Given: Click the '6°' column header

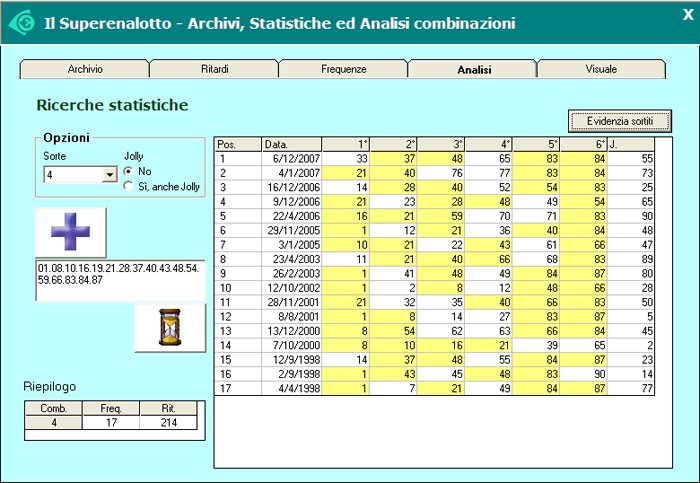Looking at the screenshot, I should 583,145.
